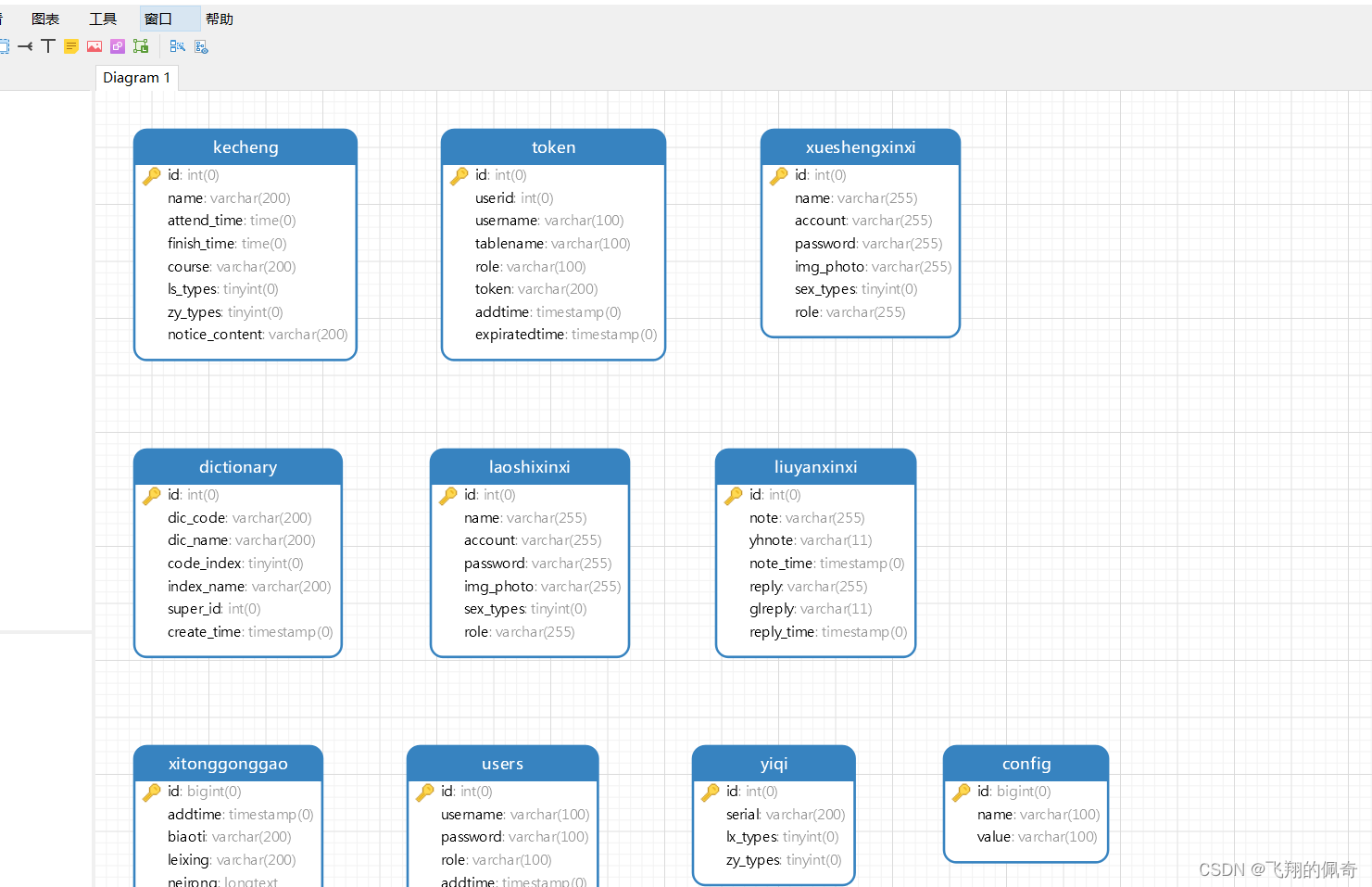
Task: Click img_photo field in laoshixinxi
Action: tap(542, 587)
